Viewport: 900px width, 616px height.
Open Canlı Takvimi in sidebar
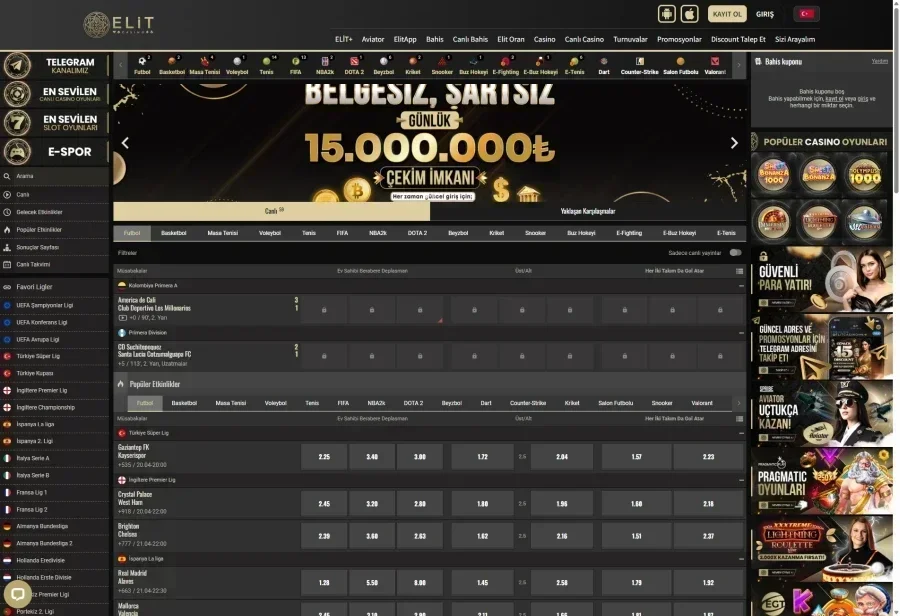tap(55, 265)
